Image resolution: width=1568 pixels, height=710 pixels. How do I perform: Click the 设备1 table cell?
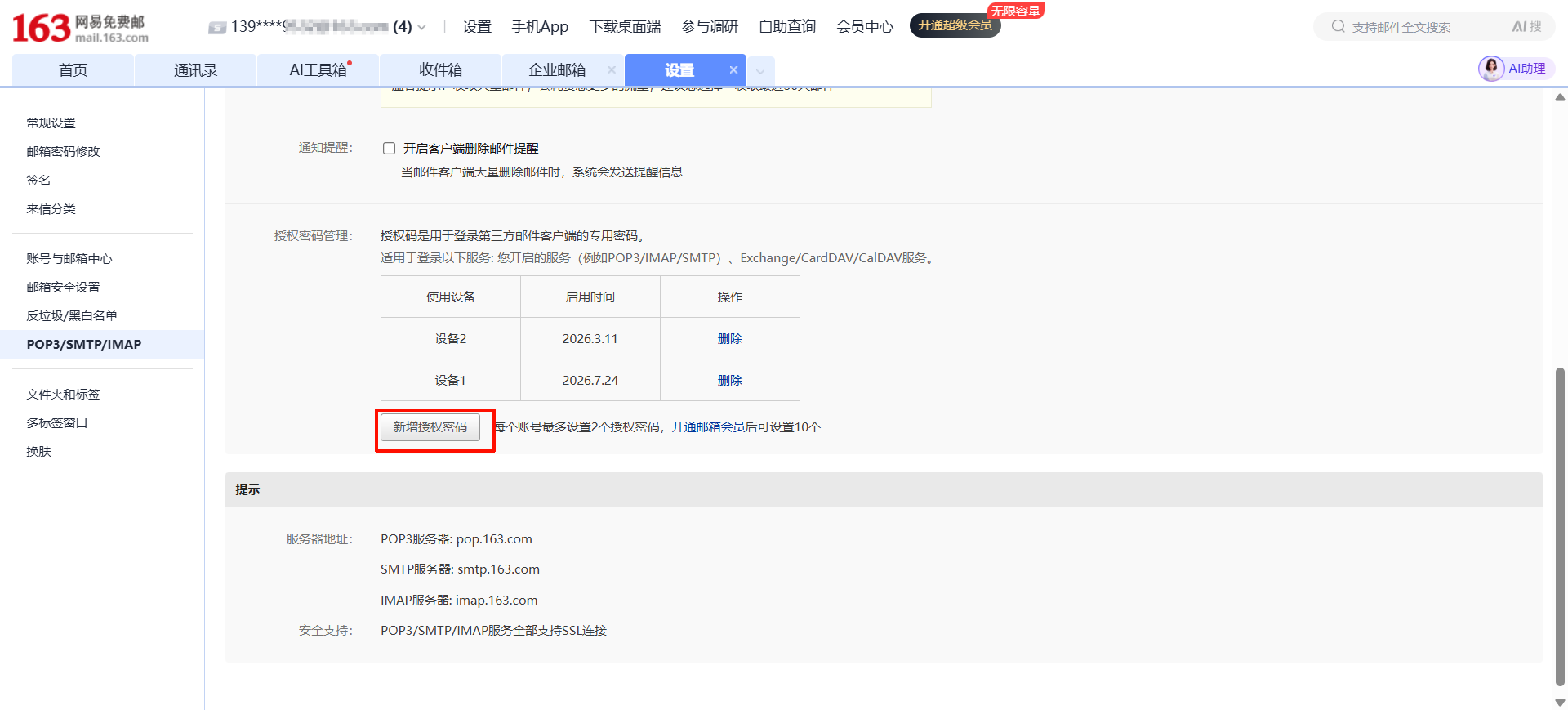pyautogui.click(x=451, y=381)
